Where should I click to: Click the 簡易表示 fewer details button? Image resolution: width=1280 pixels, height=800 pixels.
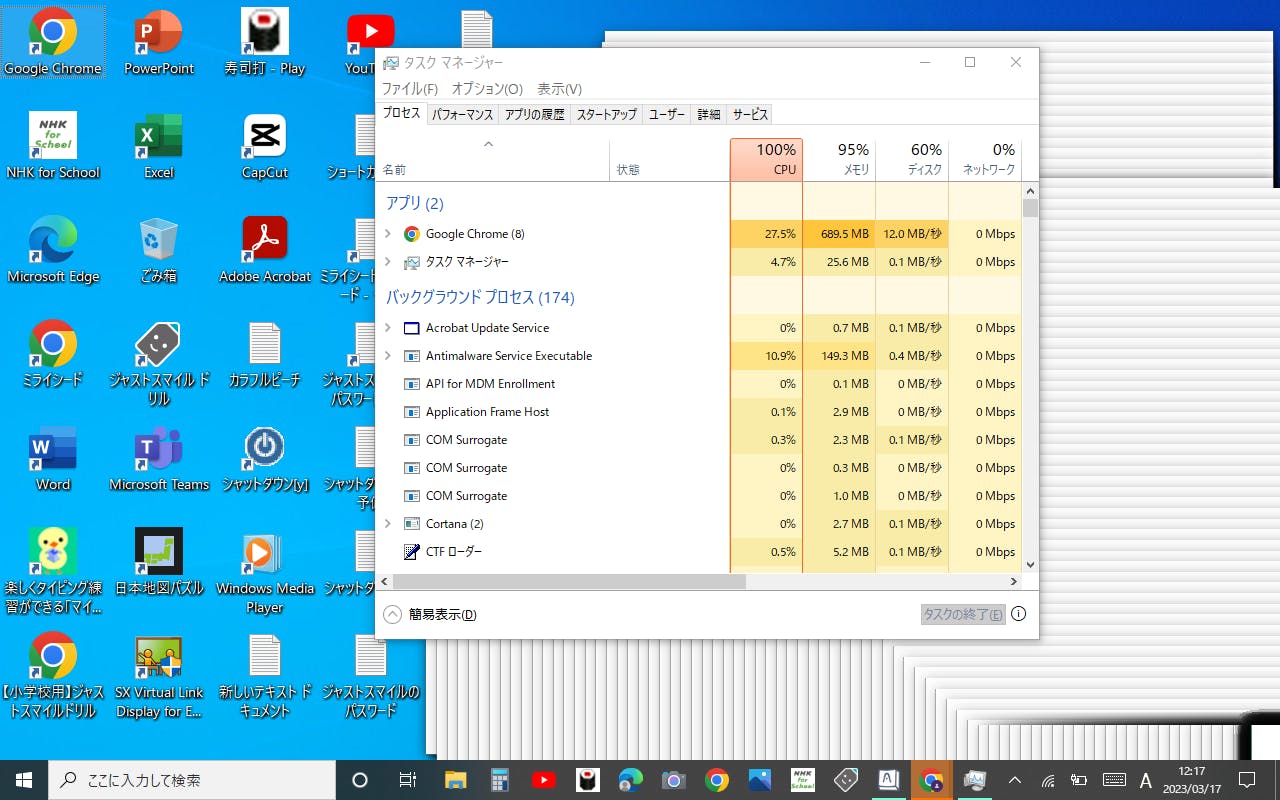tap(431, 615)
